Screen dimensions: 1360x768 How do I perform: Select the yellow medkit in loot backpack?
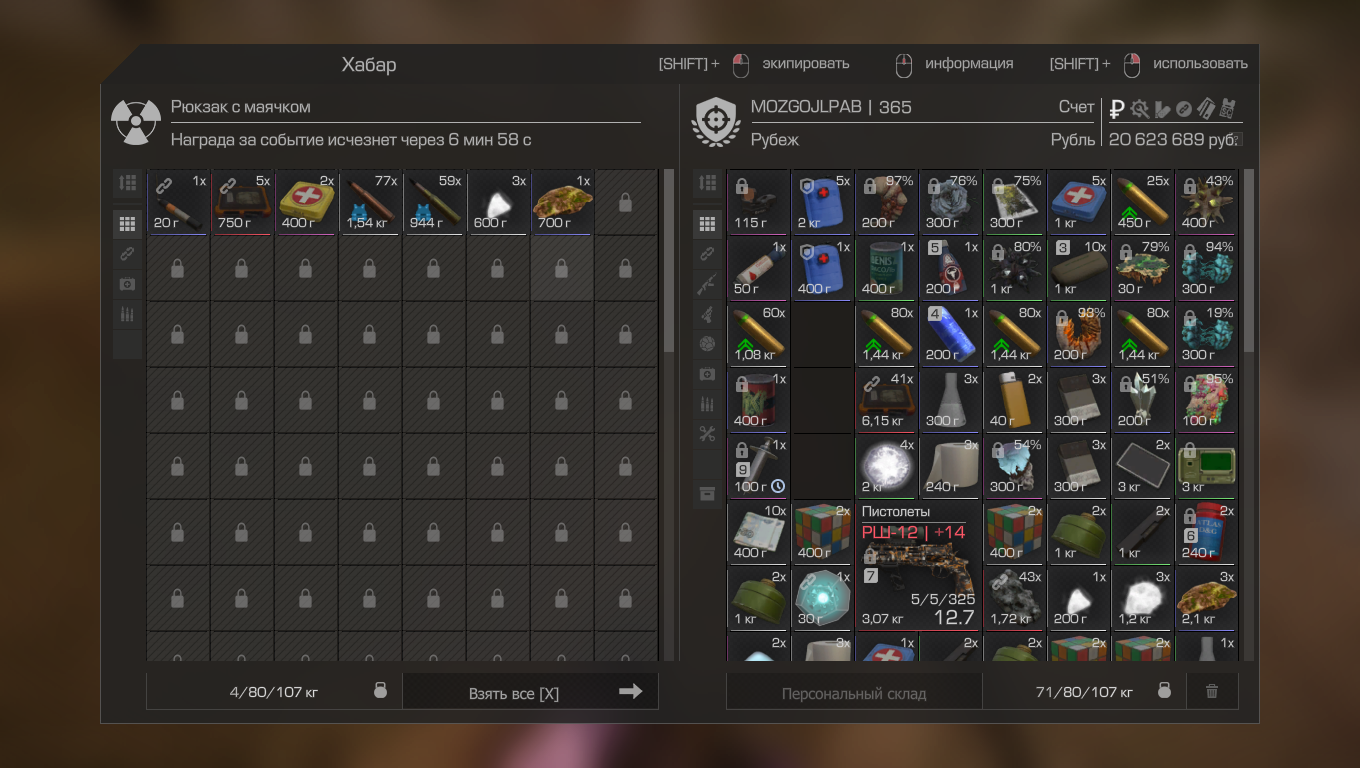tap(306, 202)
